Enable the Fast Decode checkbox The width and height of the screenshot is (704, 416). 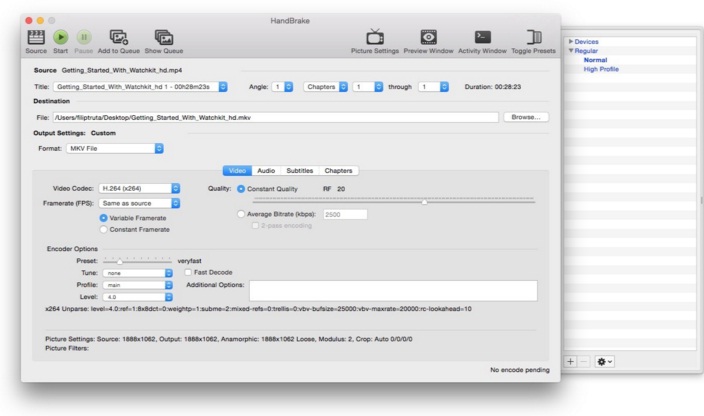click(x=188, y=272)
